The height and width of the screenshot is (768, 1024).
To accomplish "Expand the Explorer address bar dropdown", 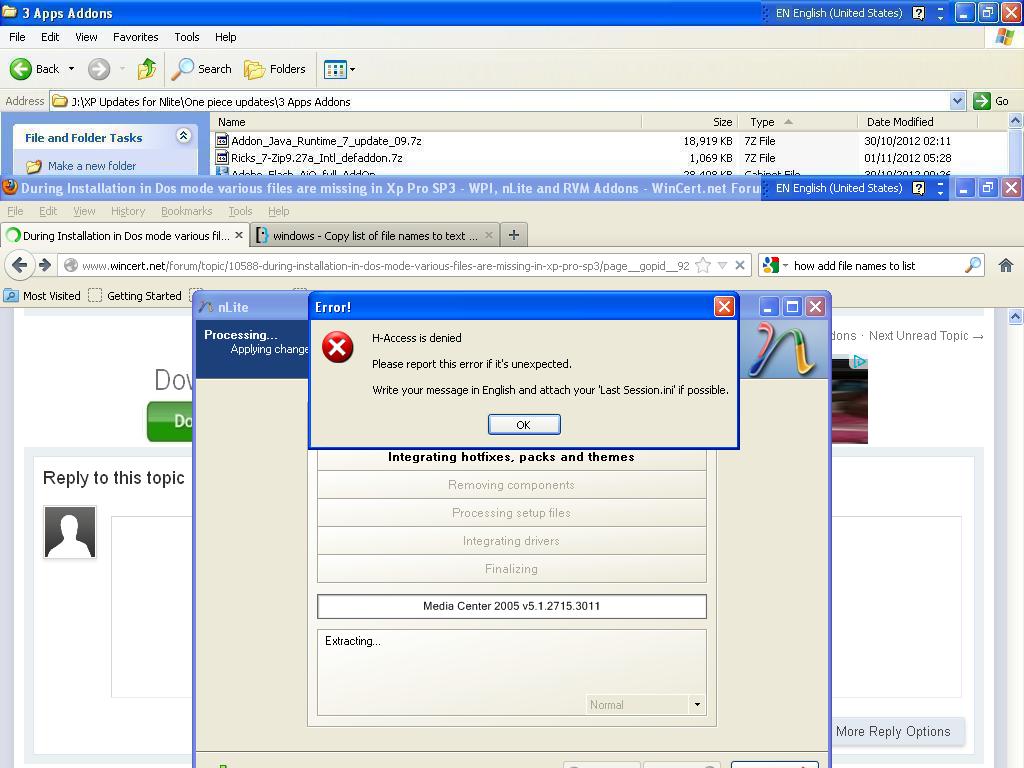I will tap(957, 101).
